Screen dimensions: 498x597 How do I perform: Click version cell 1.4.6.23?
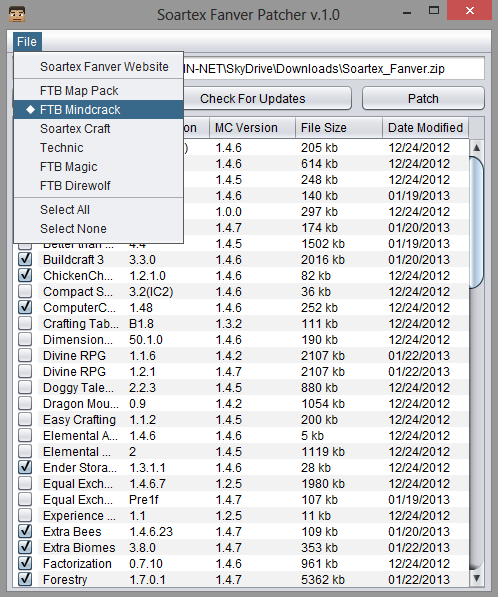point(151,532)
